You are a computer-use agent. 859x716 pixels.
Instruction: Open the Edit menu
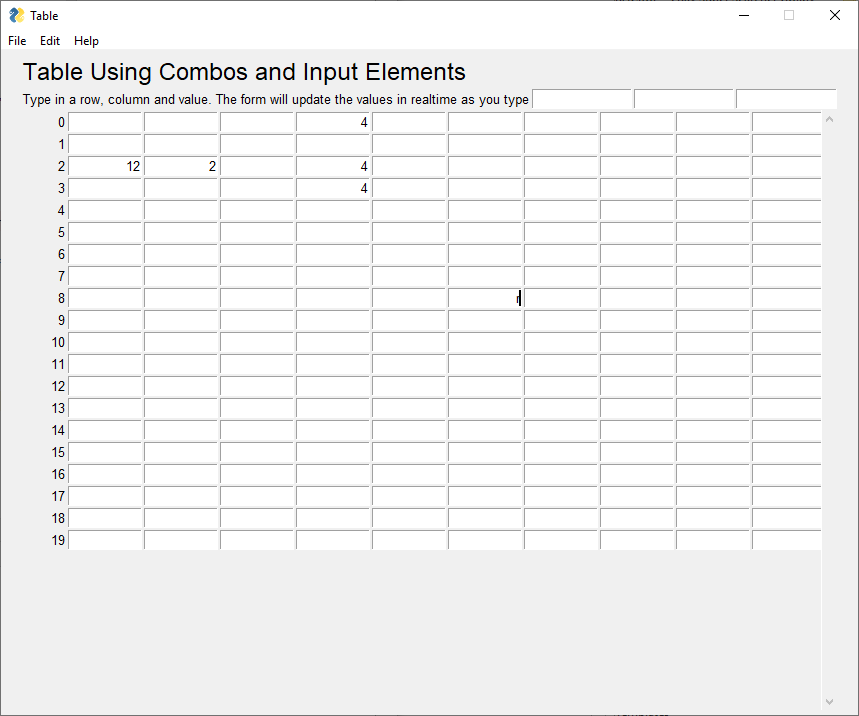pyautogui.click(x=49, y=41)
